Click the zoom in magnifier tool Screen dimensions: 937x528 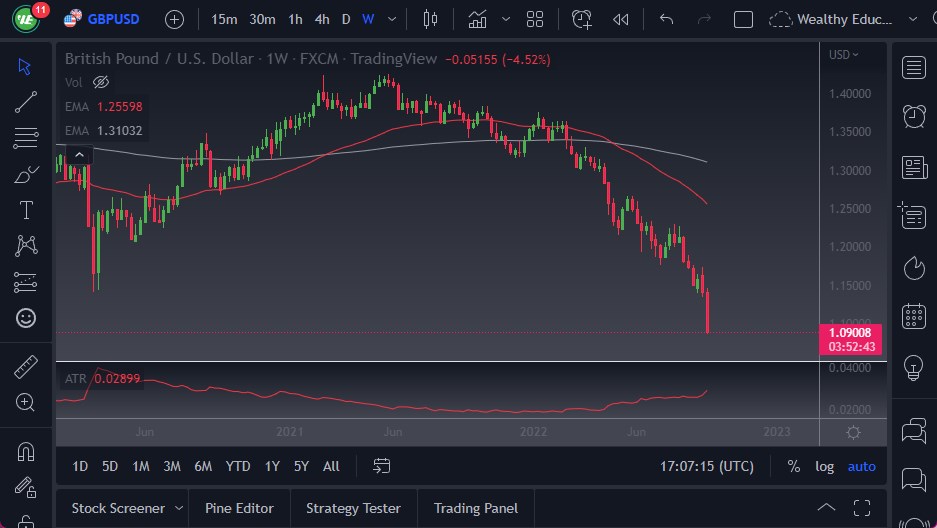(26, 402)
